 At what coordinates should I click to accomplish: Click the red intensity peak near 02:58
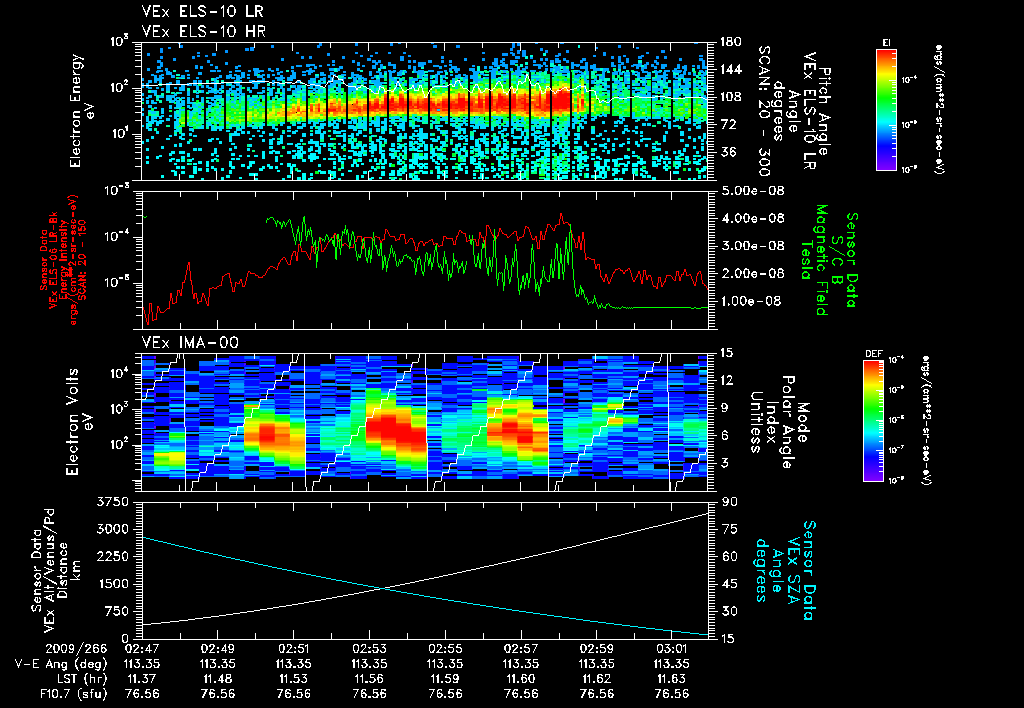tap(561, 216)
